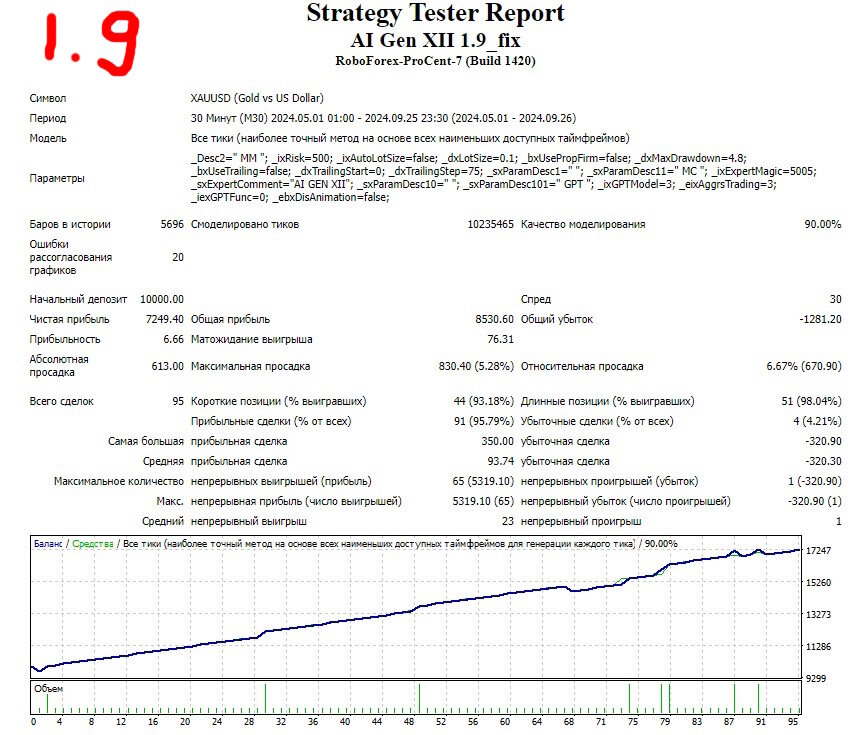Screen dimensions: 857x735
Task: Click the x-axis tick label 95
Action: click(x=793, y=722)
